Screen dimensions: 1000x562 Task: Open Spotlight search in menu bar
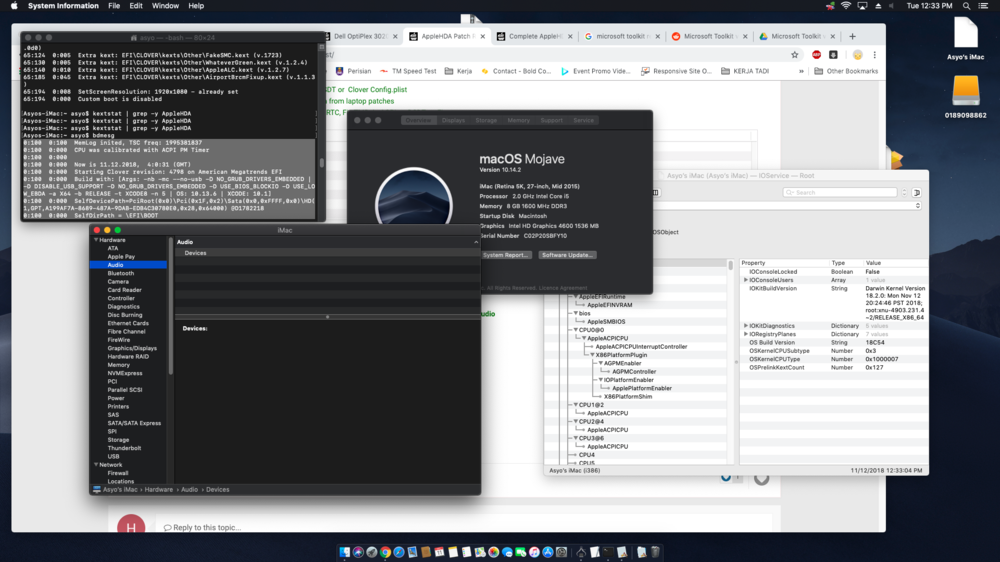pos(966,6)
